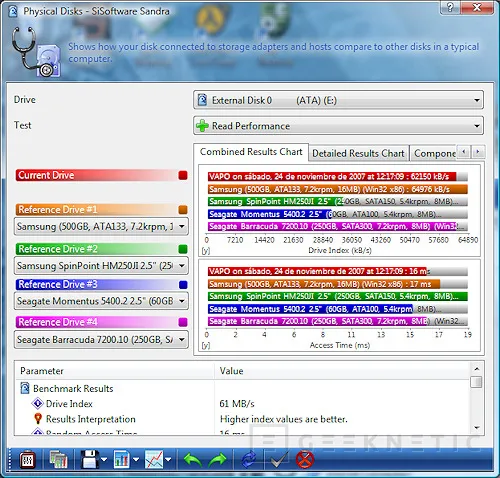Click the green back arrow icon
Screen dimensions: 500x478
(x=192, y=460)
